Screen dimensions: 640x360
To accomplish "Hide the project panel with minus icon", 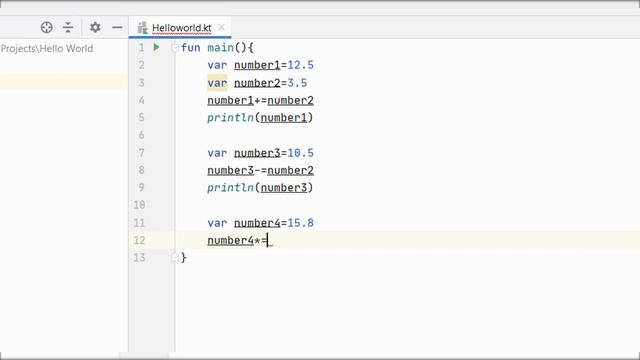I will 117,27.
